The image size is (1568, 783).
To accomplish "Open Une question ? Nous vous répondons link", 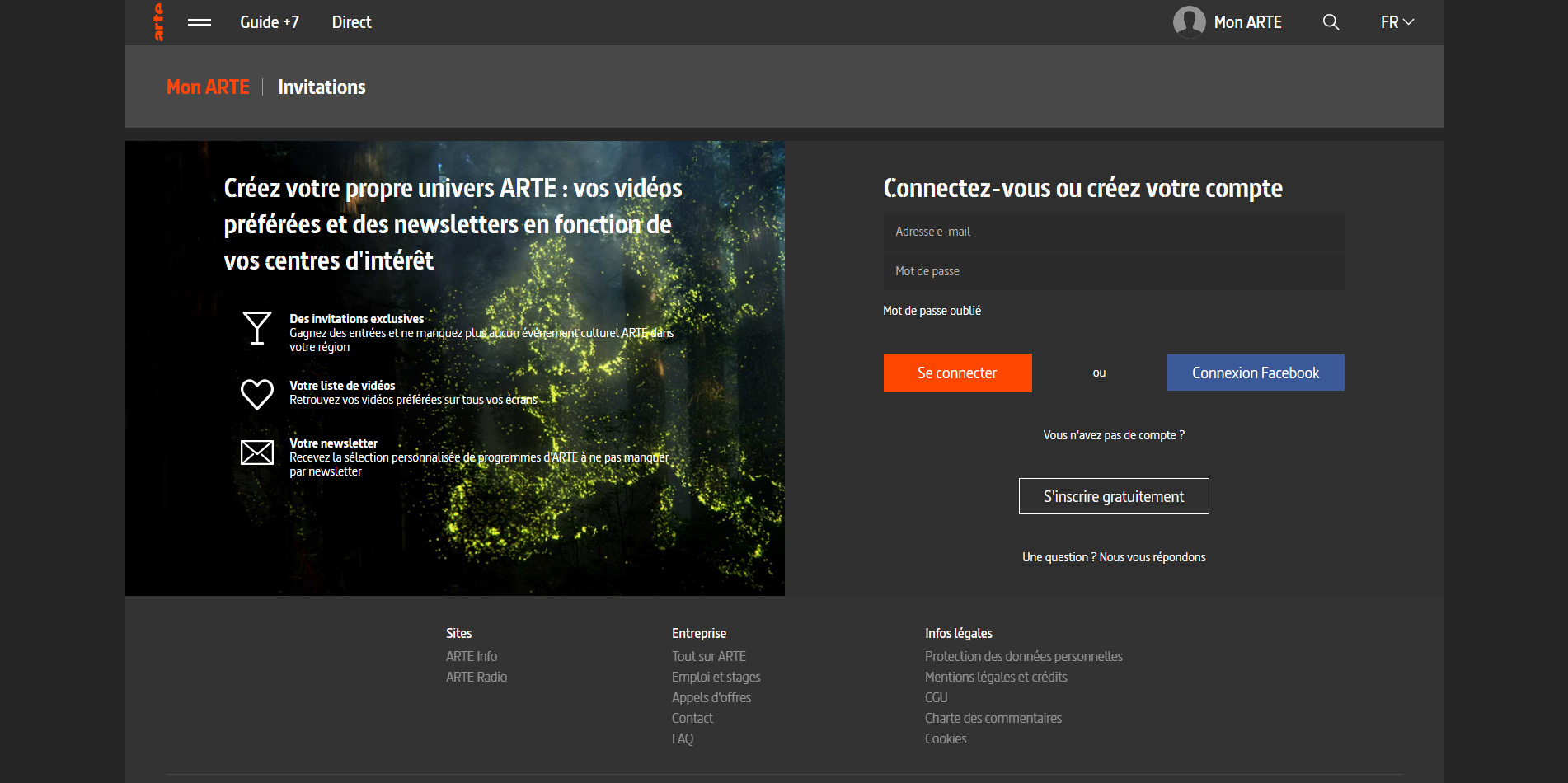I will [x=1114, y=557].
